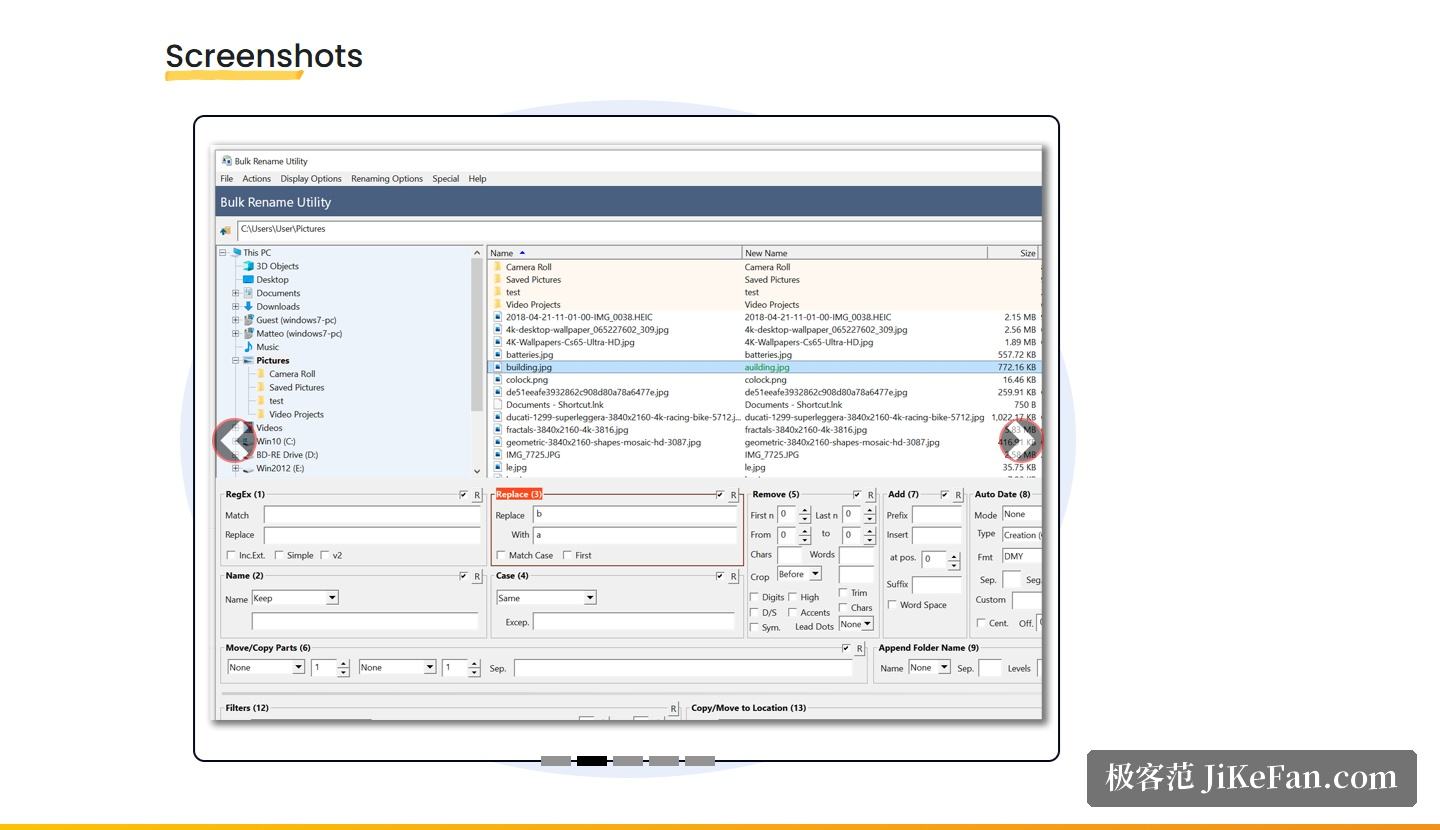This screenshot has width=1440, height=830.
Task: Click the folder tree vertical scrollbar
Action: [477, 361]
